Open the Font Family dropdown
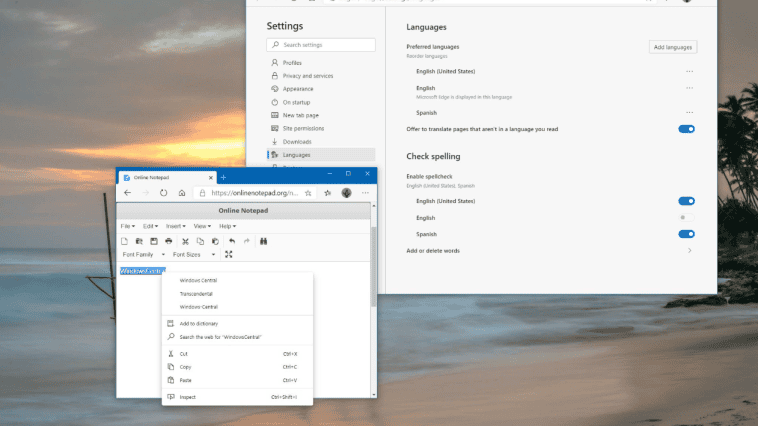The width and height of the screenshot is (758, 426). 142,254
